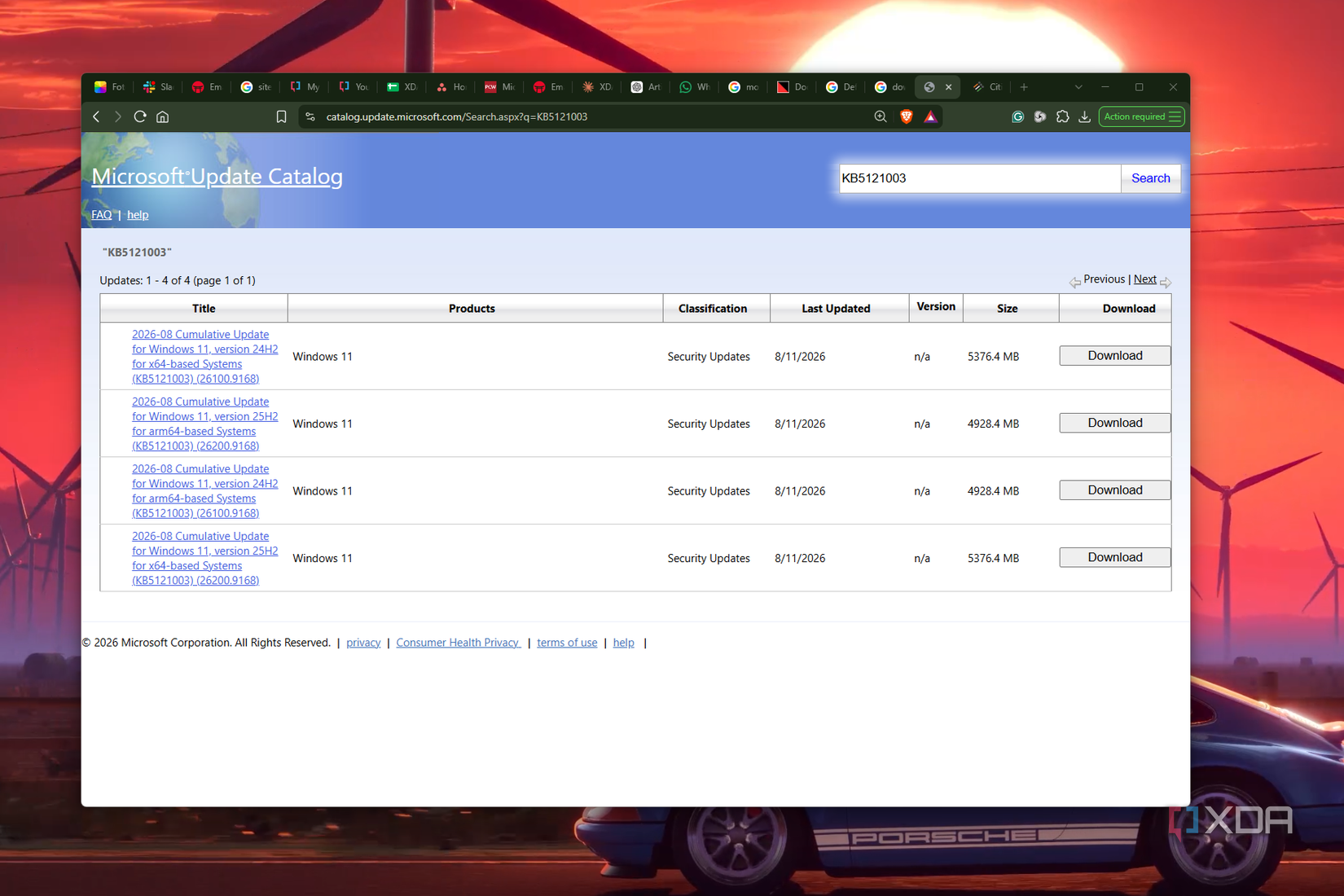This screenshot has width=1344, height=896.
Task: Download the 24H2 x64-based update
Action: click(x=1115, y=356)
